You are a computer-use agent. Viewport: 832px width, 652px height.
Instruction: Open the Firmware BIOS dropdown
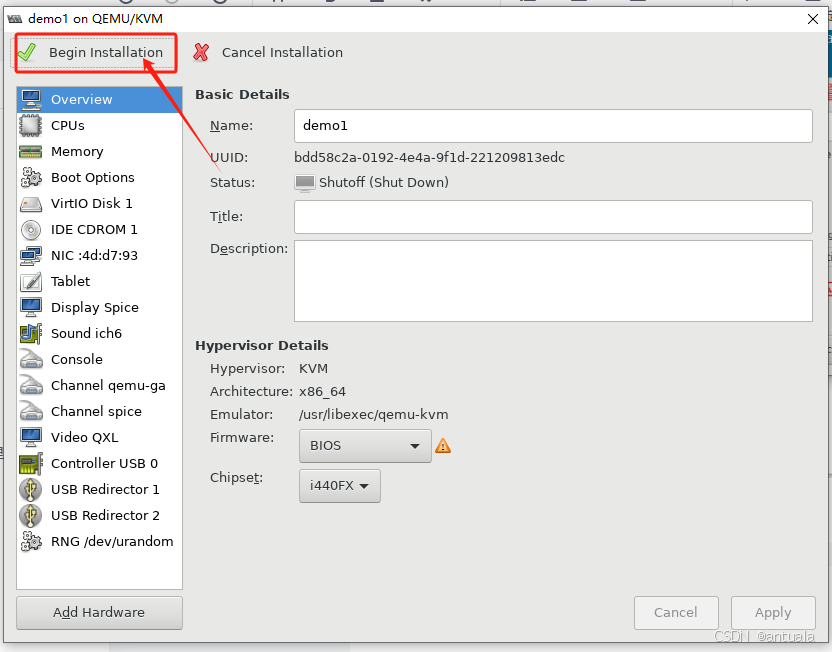(x=365, y=446)
